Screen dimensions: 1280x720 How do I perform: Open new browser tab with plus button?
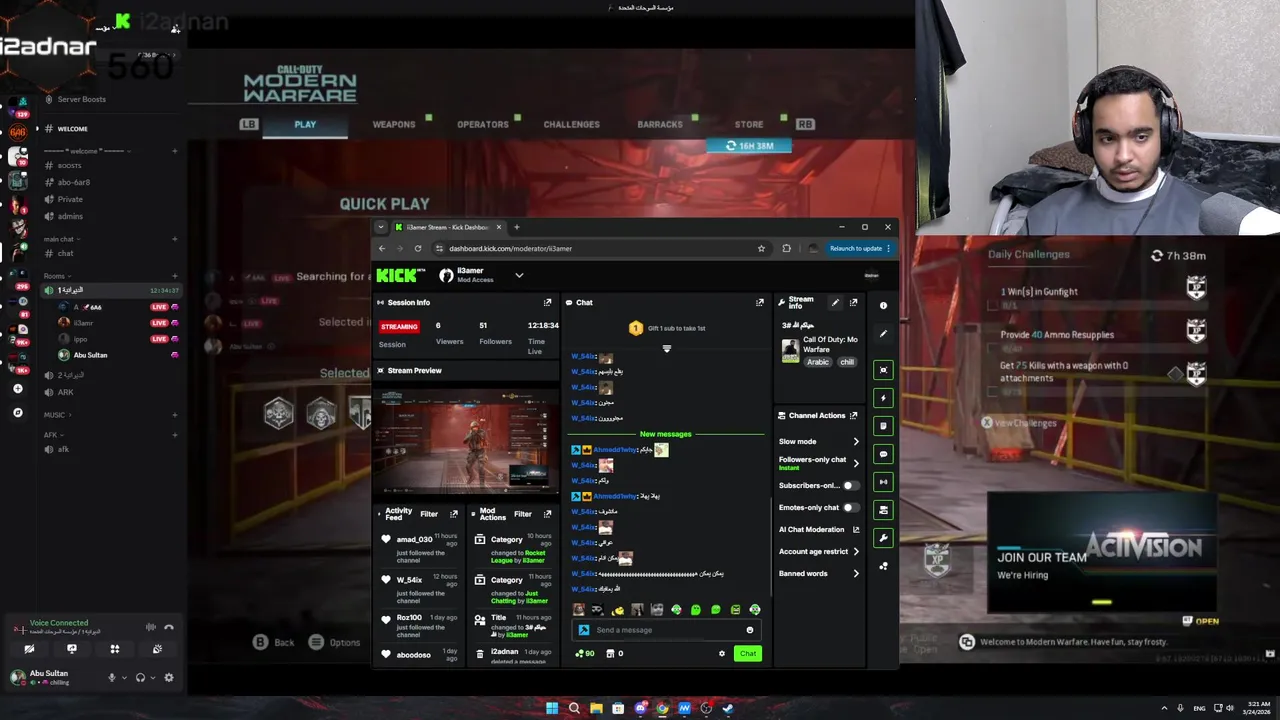tap(516, 227)
